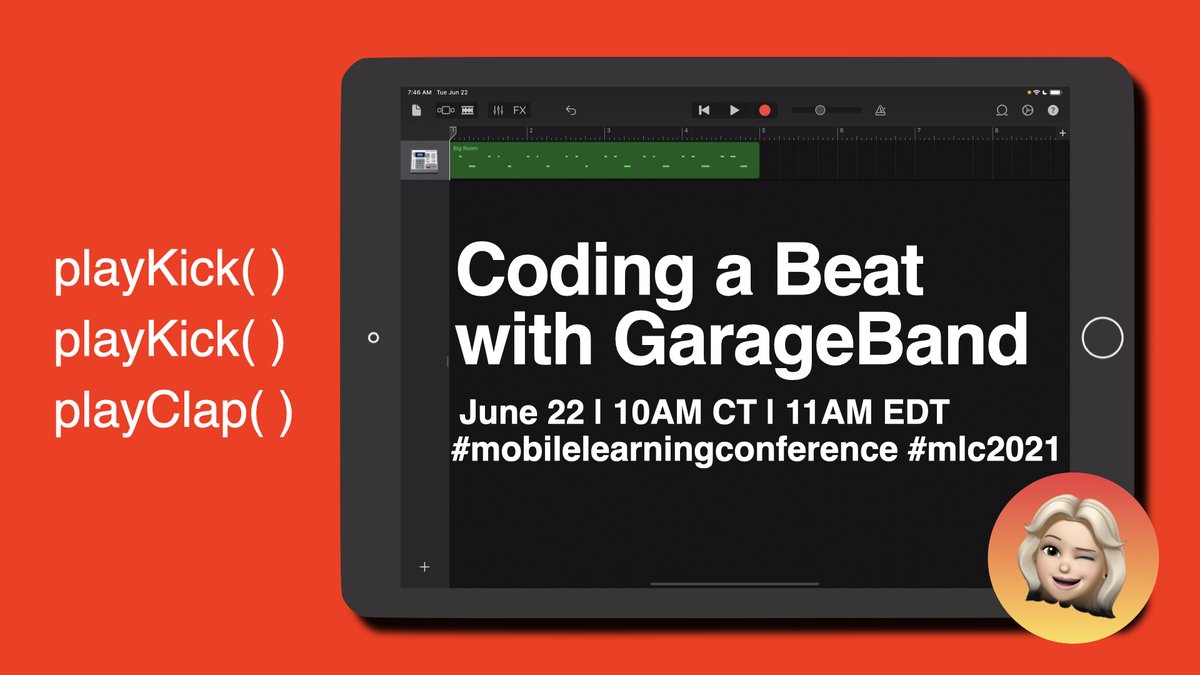Click the Wi-Fi status icon
Viewport: 1200px width, 675px height.
[x=1037, y=92]
